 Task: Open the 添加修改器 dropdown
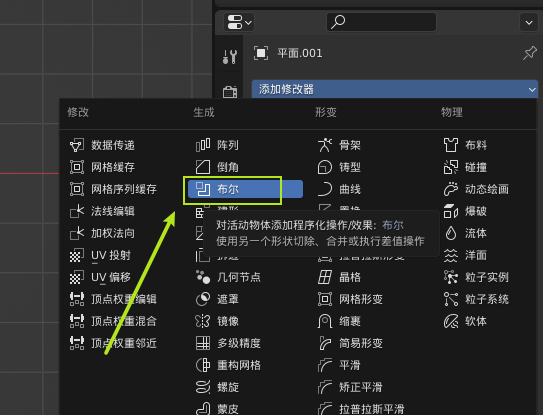[x=395, y=89]
